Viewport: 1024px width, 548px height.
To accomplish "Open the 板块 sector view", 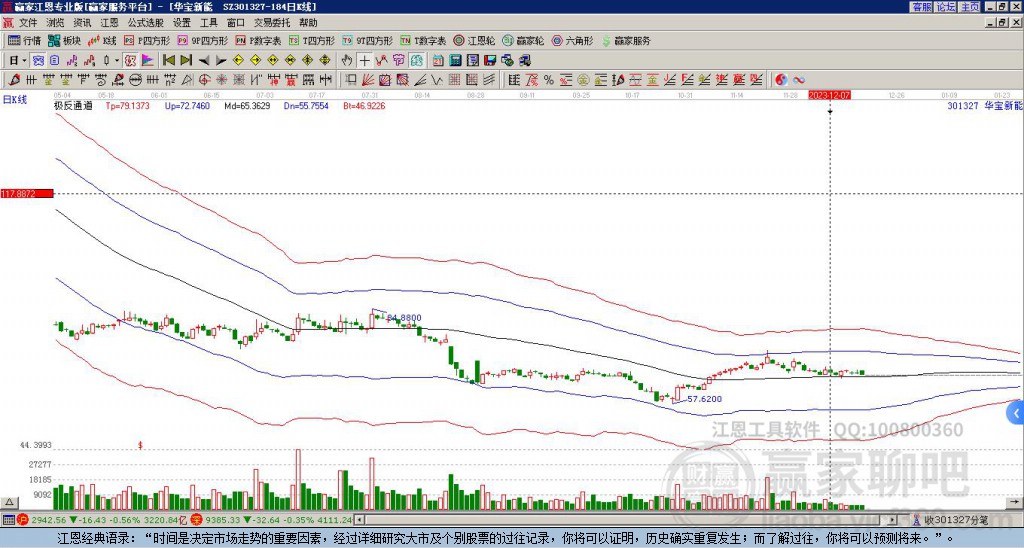I will click(x=64, y=40).
